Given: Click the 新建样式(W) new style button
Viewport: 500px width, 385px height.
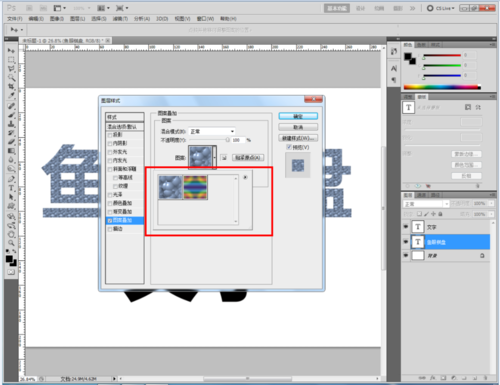Looking at the screenshot, I should coord(298,138).
